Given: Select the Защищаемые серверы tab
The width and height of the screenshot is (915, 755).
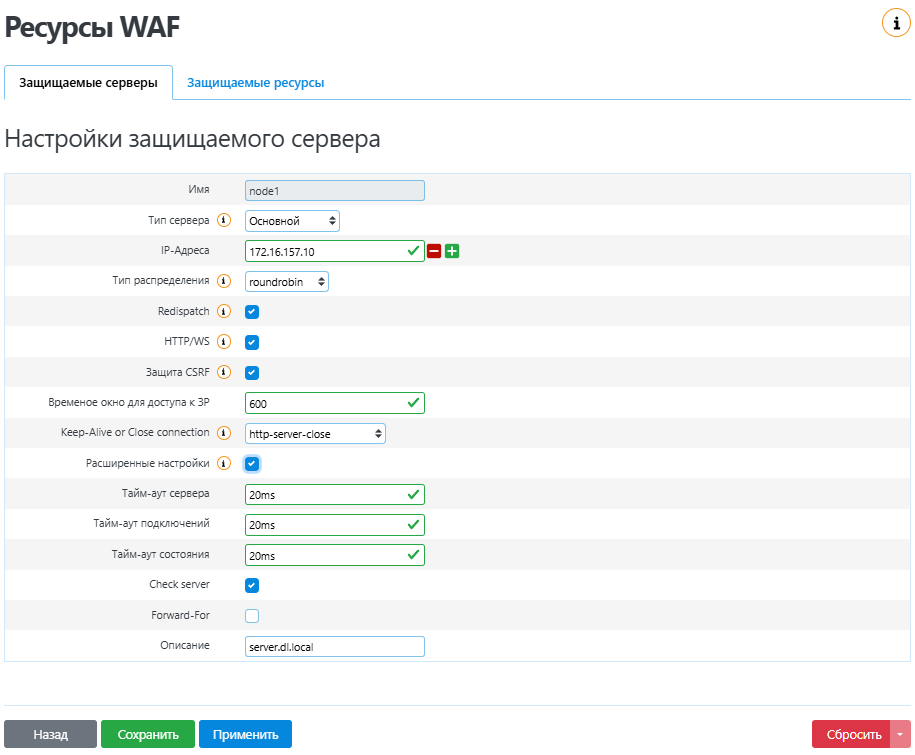Looking at the screenshot, I should coord(88,83).
